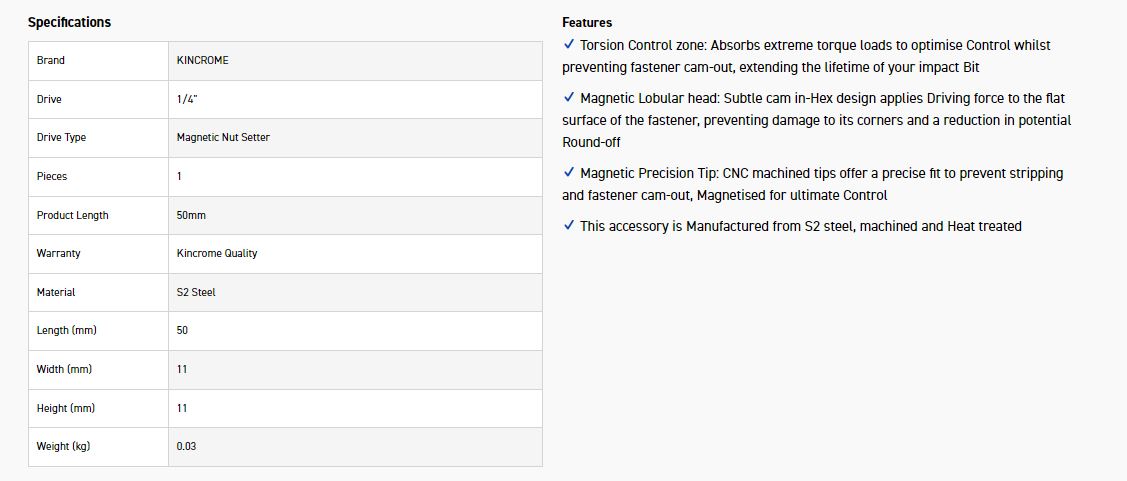Viewport: 1127px width, 481px height.
Task: Click the KINCROME brand value
Action: coord(202,60)
